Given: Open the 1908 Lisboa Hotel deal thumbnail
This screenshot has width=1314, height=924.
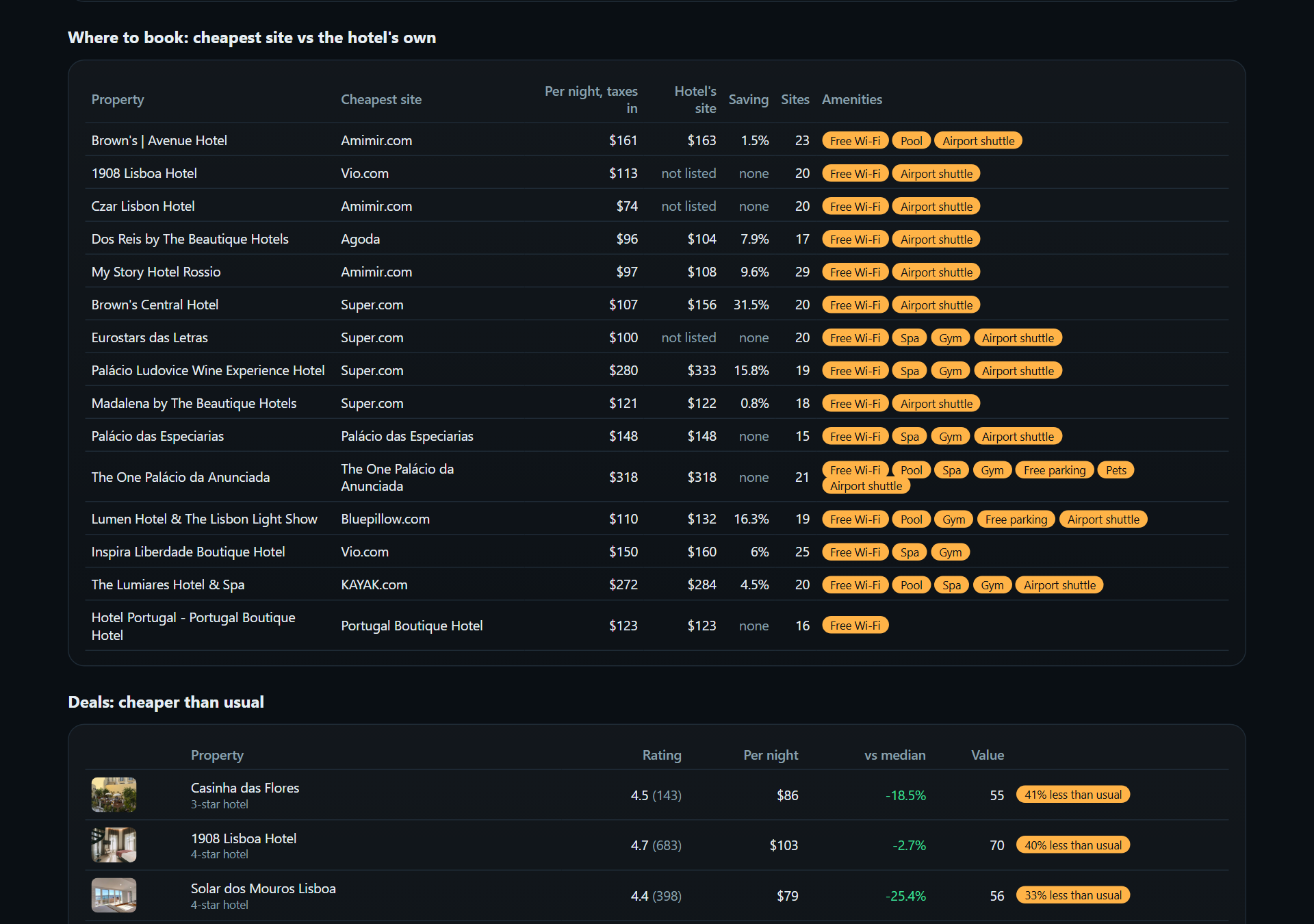Looking at the screenshot, I should click(x=114, y=845).
